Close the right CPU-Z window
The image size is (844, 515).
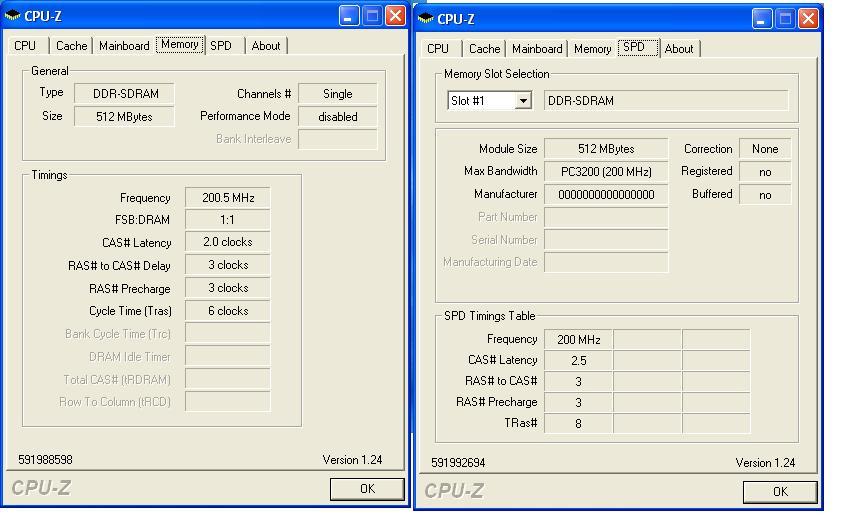point(808,19)
